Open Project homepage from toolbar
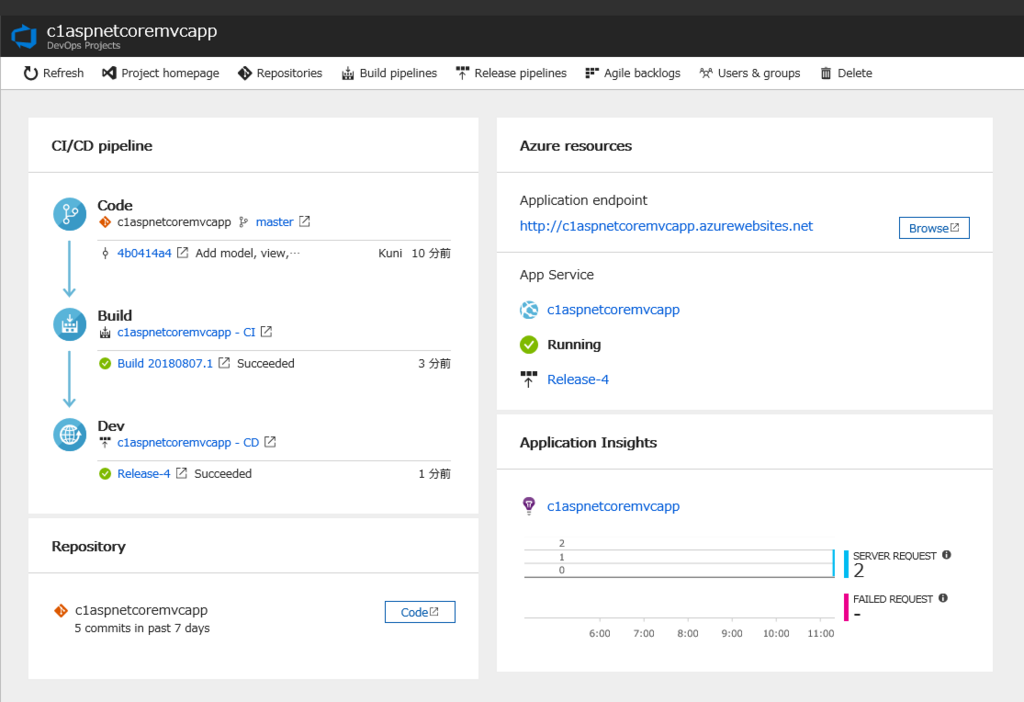Screen dimensions: 1024x702 pyautogui.click(x=161, y=73)
